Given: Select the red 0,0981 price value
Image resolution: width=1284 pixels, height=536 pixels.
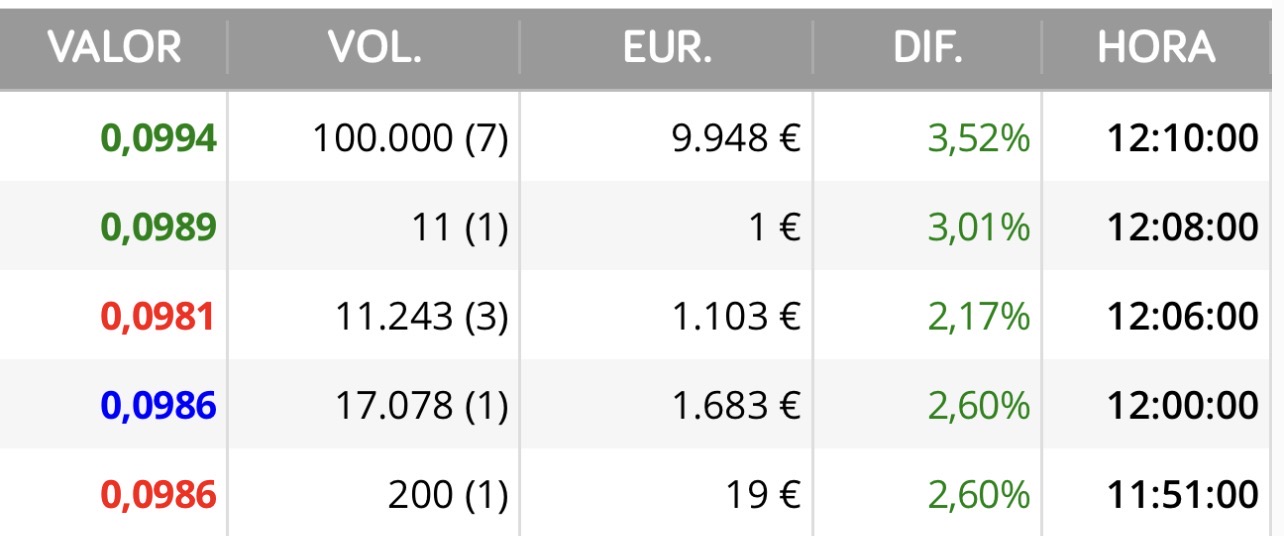Looking at the screenshot, I should (x=159, y=317).
